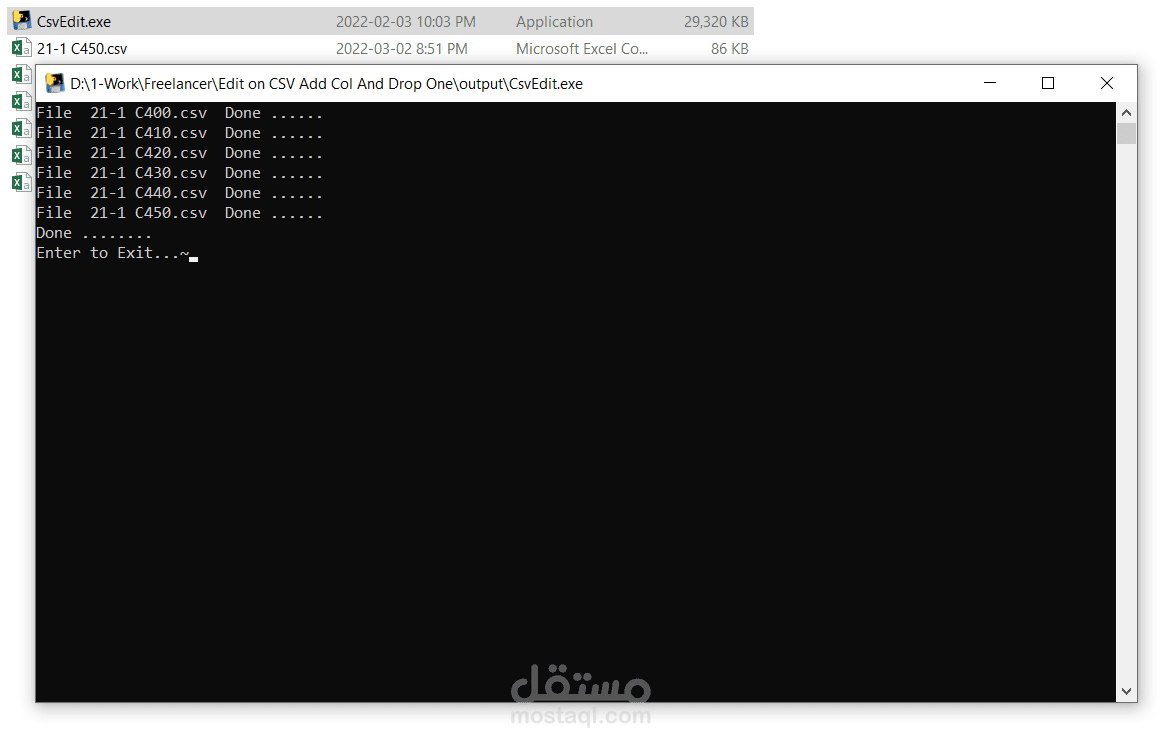The width and height of the screenshot is (1163, 743).
Task: Click the 2022-02-03 10:03 PM date cell
Action: click(x=406, y=22)
